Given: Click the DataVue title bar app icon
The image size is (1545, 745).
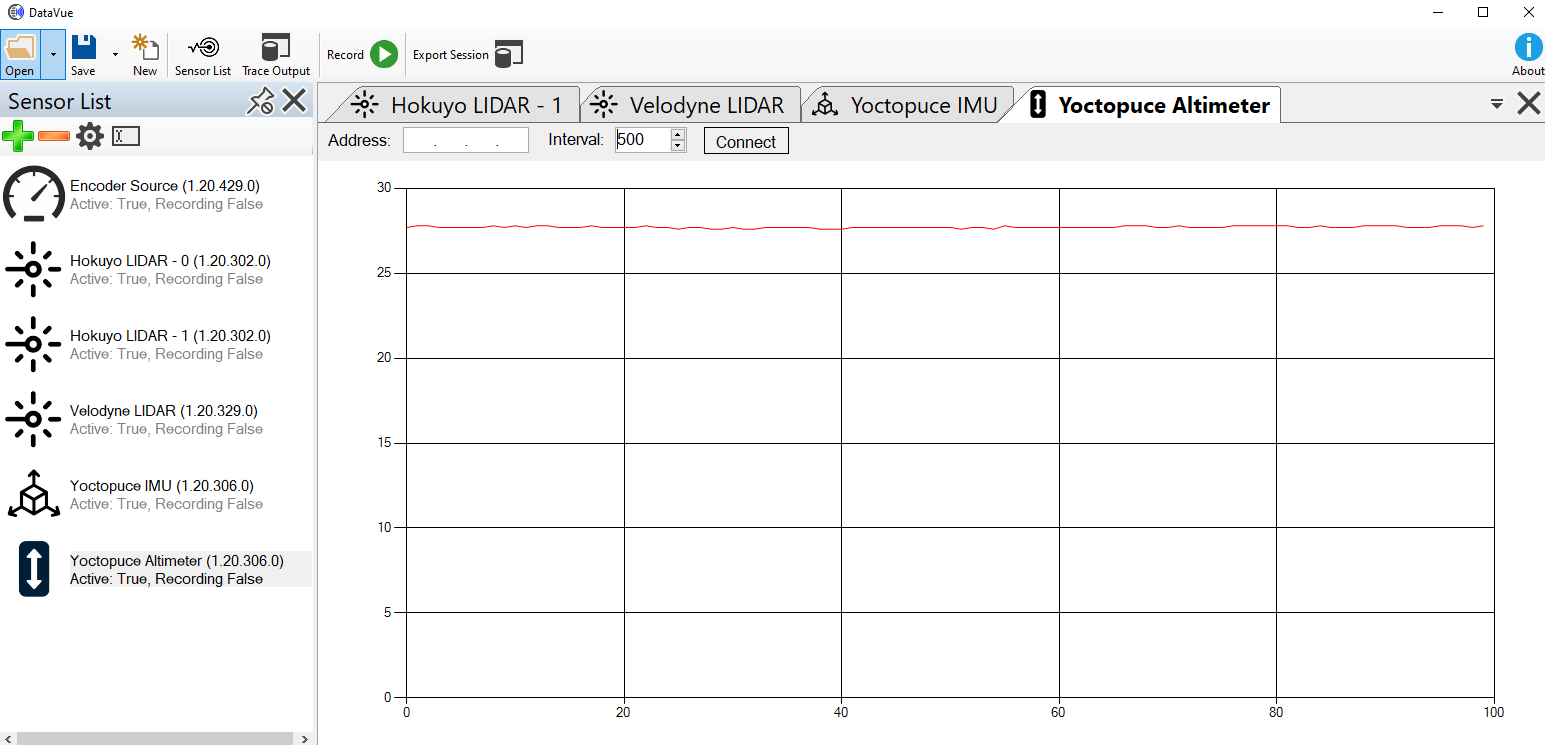Looking at the screenshot, I should click(x=16, y=13).
